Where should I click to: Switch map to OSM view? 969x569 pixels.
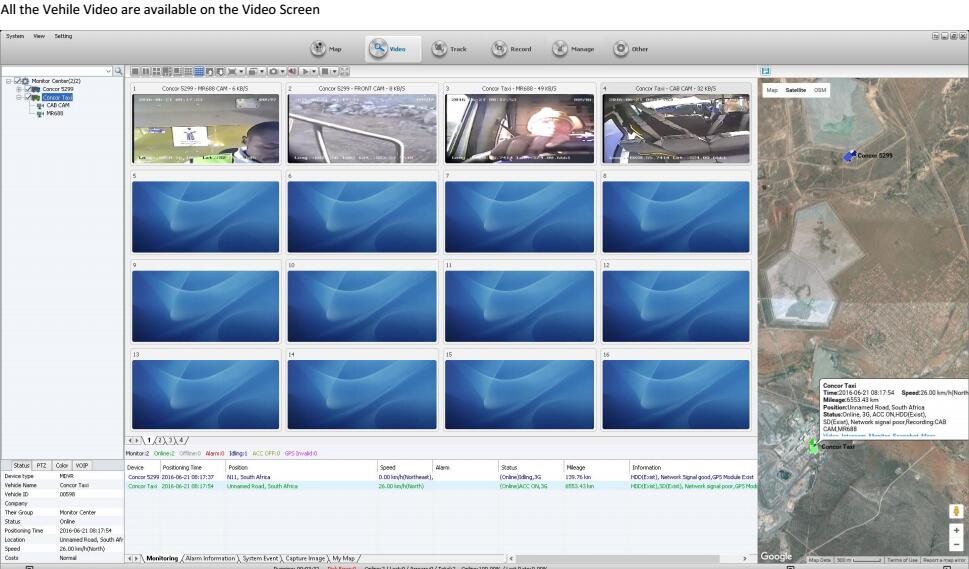point(819,90)
